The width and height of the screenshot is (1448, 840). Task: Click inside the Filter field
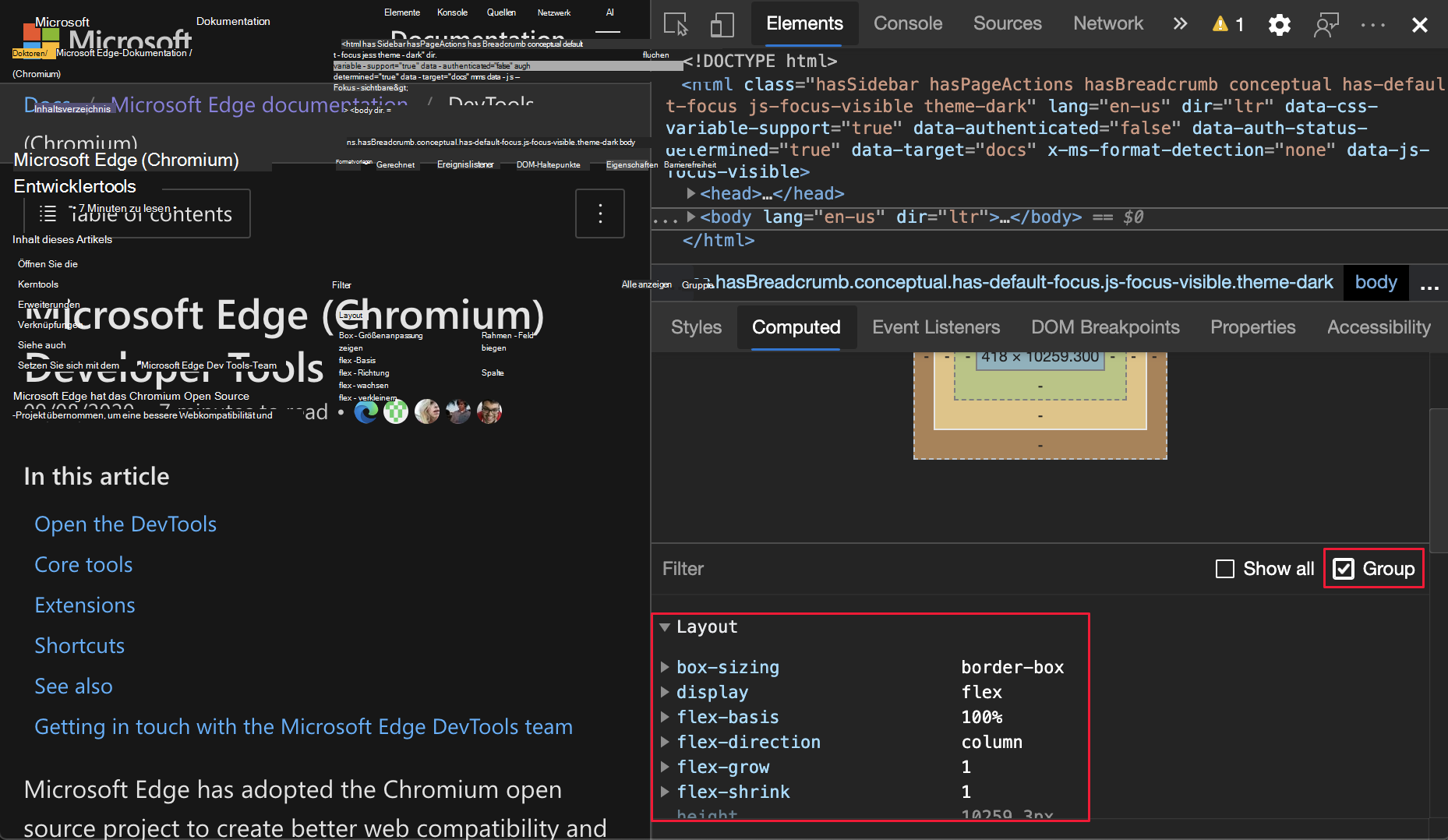[740, 569]
